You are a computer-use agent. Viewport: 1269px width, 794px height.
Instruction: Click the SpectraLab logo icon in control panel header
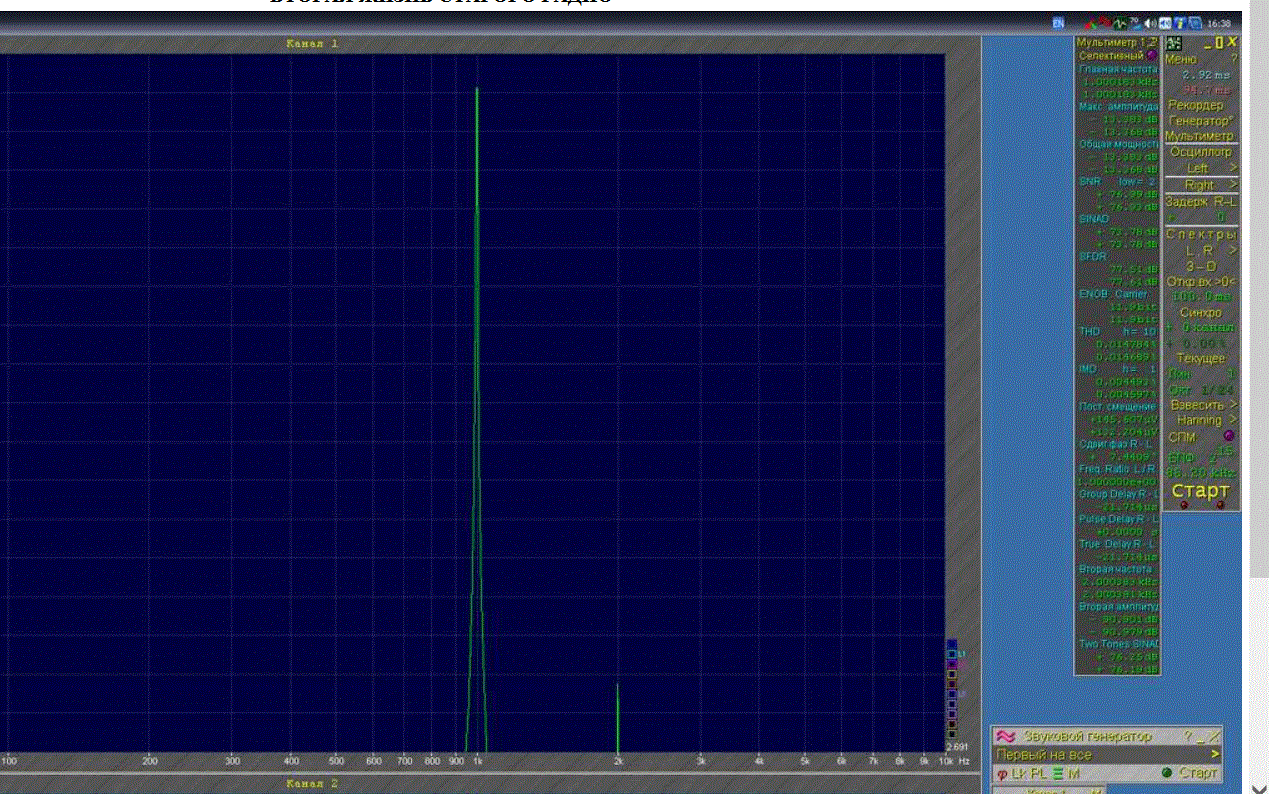point(1175,42)
